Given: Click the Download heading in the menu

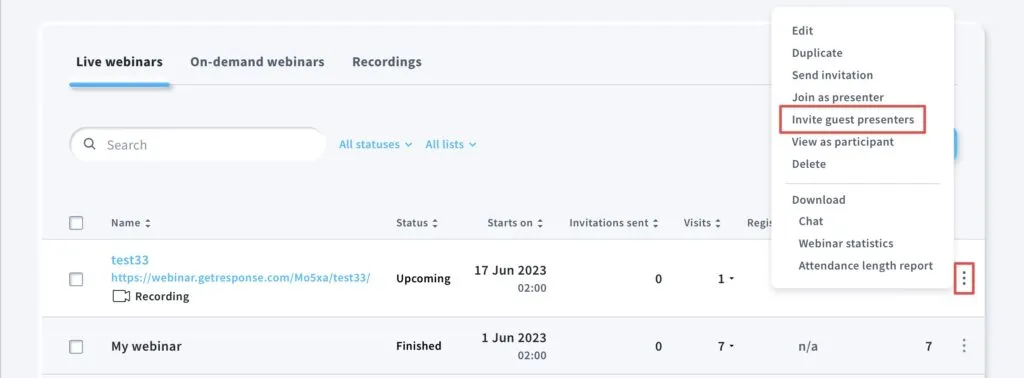Looking at the screenshot, I should (x=818, y=200).
